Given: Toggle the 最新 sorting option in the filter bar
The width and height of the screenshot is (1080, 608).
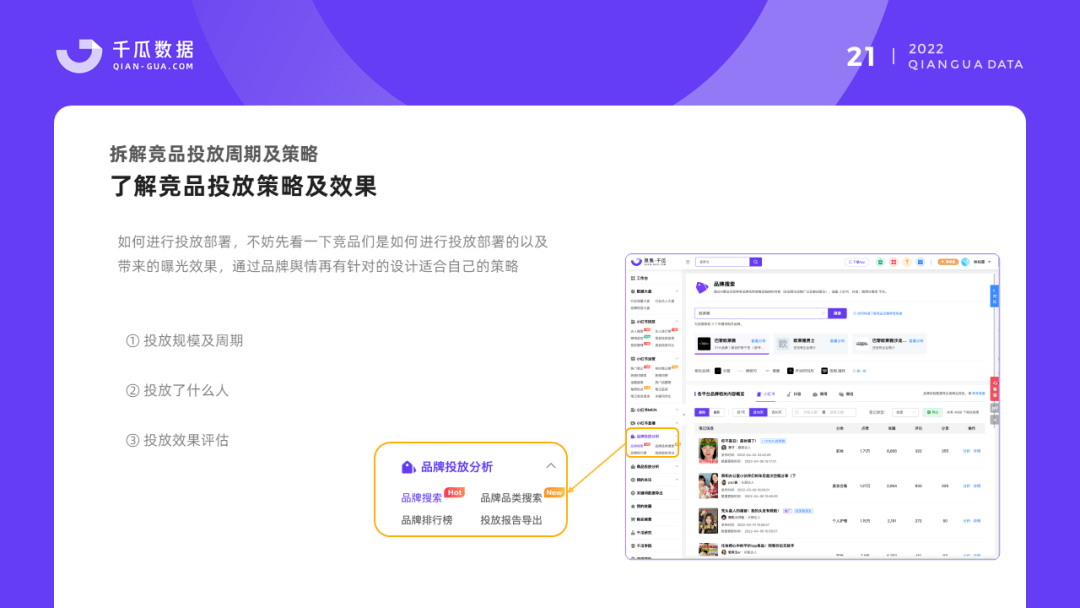Looking at the screenshot, I should pos(717,411).
